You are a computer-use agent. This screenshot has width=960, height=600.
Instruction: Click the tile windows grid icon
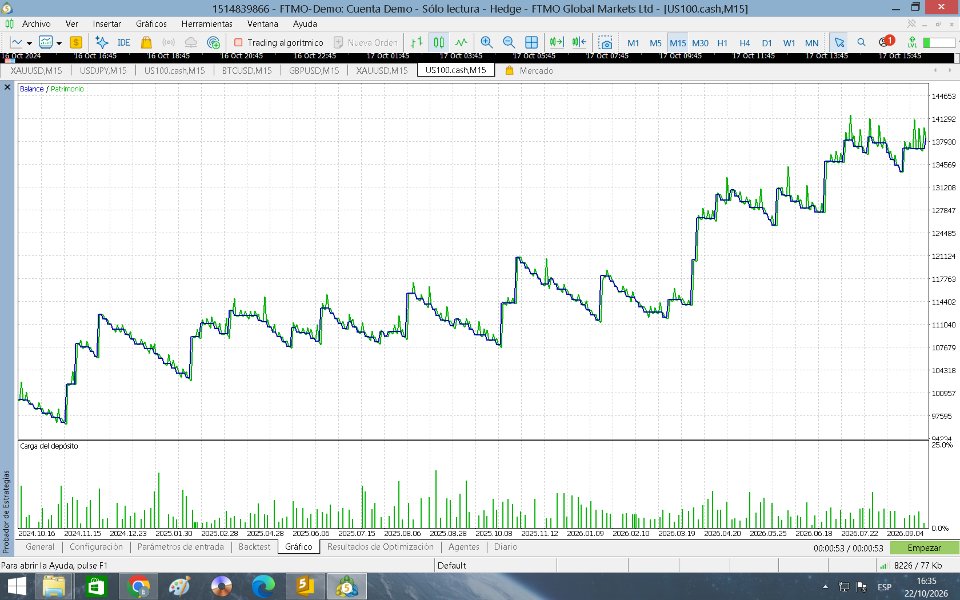coord(531,42)
